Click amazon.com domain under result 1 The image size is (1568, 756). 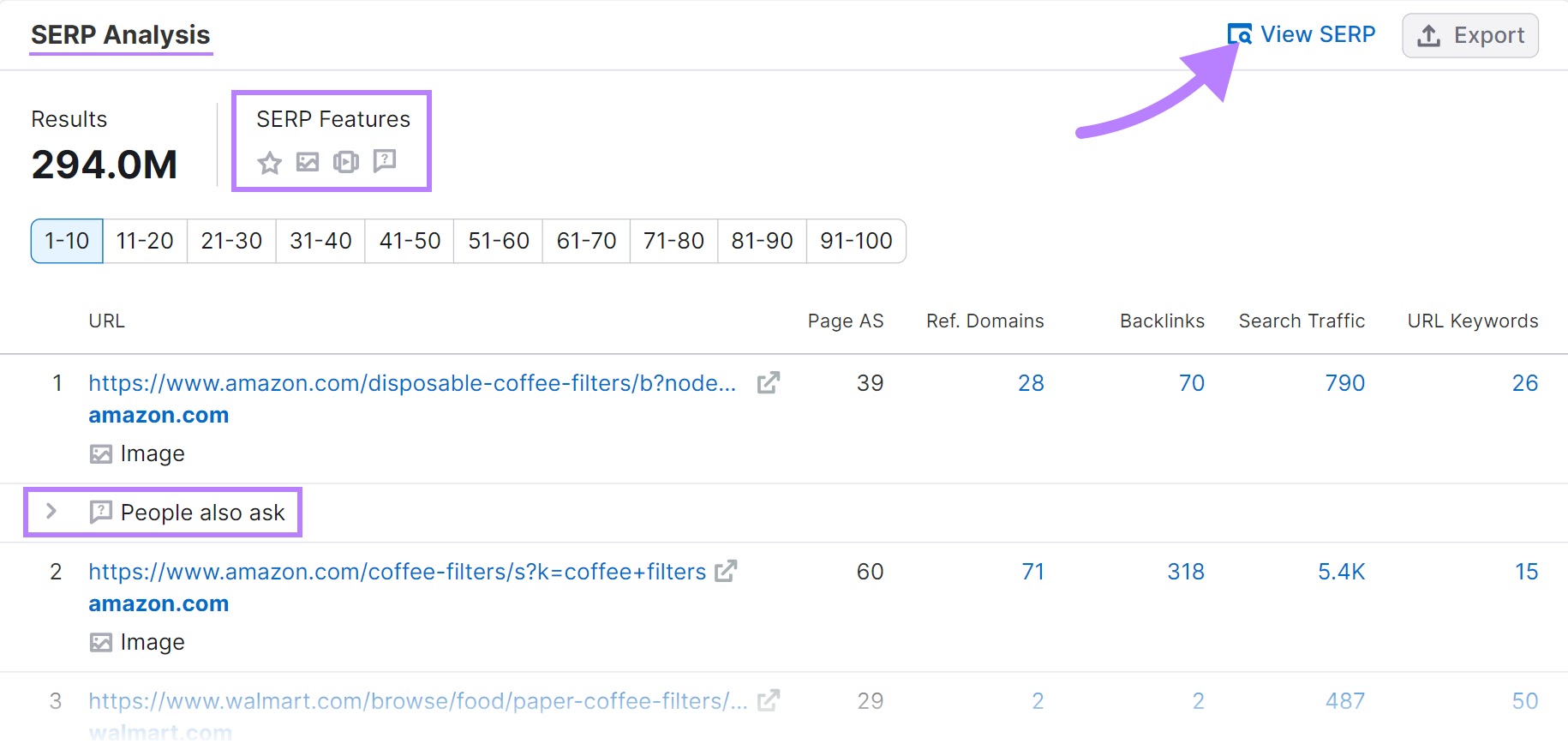pyautogui.click(x=159, y=416)
